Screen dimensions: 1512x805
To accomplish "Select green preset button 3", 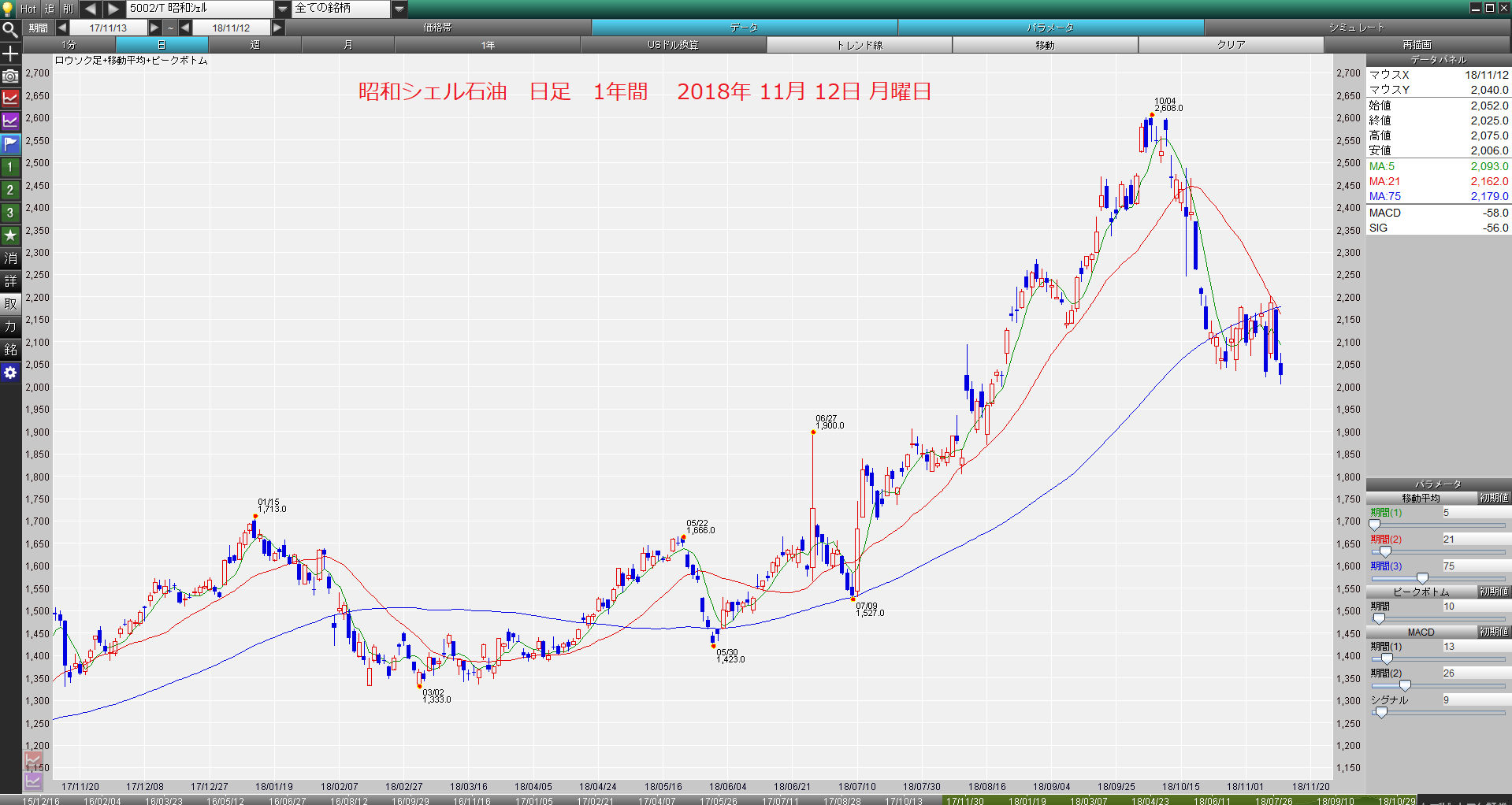I will point(10,213).
